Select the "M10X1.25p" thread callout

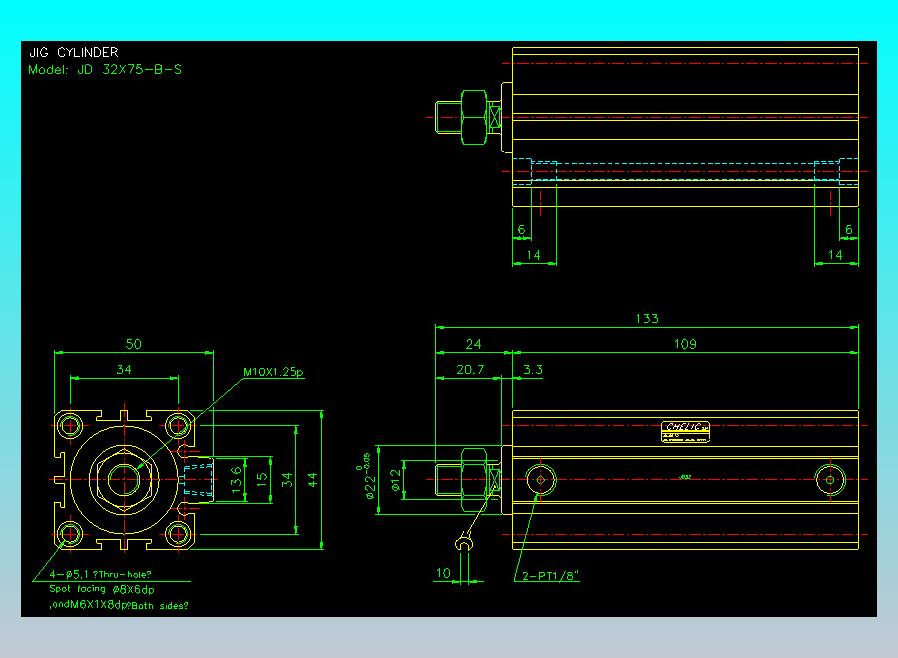(273, 372)
